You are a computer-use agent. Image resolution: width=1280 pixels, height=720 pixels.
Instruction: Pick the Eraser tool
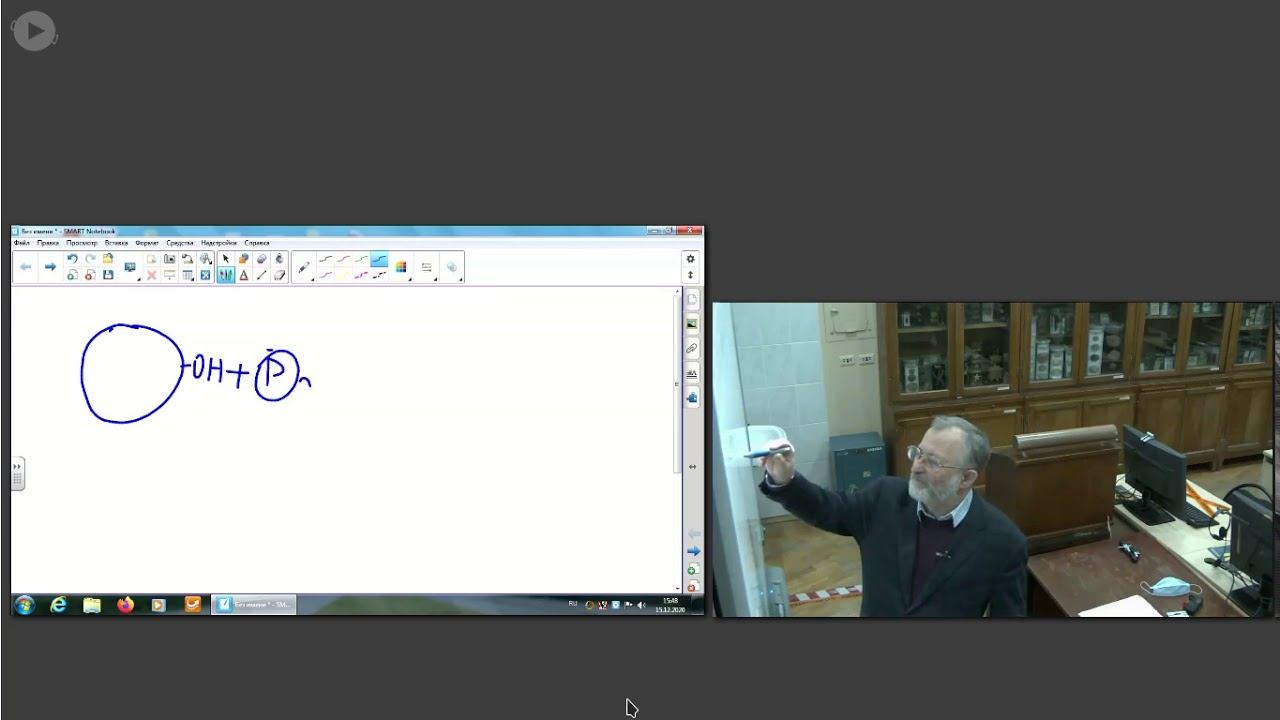pyautogui.click(x=279, y=275)
